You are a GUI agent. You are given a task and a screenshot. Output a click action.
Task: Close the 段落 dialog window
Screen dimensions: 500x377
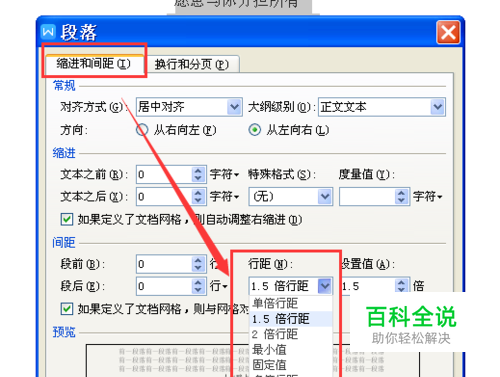tap(448, 32)
